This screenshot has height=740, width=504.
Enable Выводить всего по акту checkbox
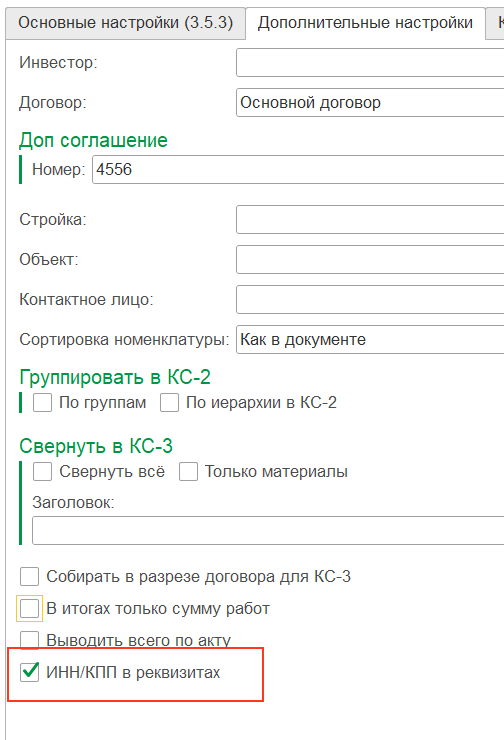point(30,640)
